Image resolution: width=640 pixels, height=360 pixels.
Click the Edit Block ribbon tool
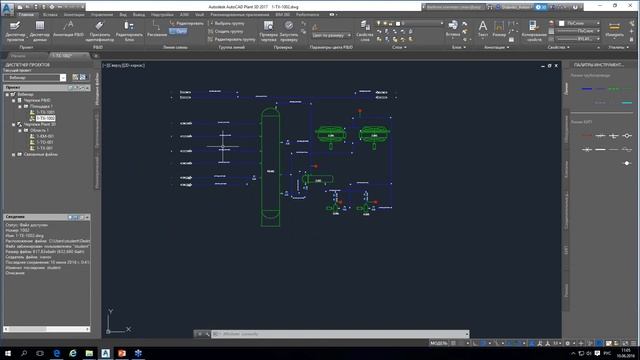(129, 31)
